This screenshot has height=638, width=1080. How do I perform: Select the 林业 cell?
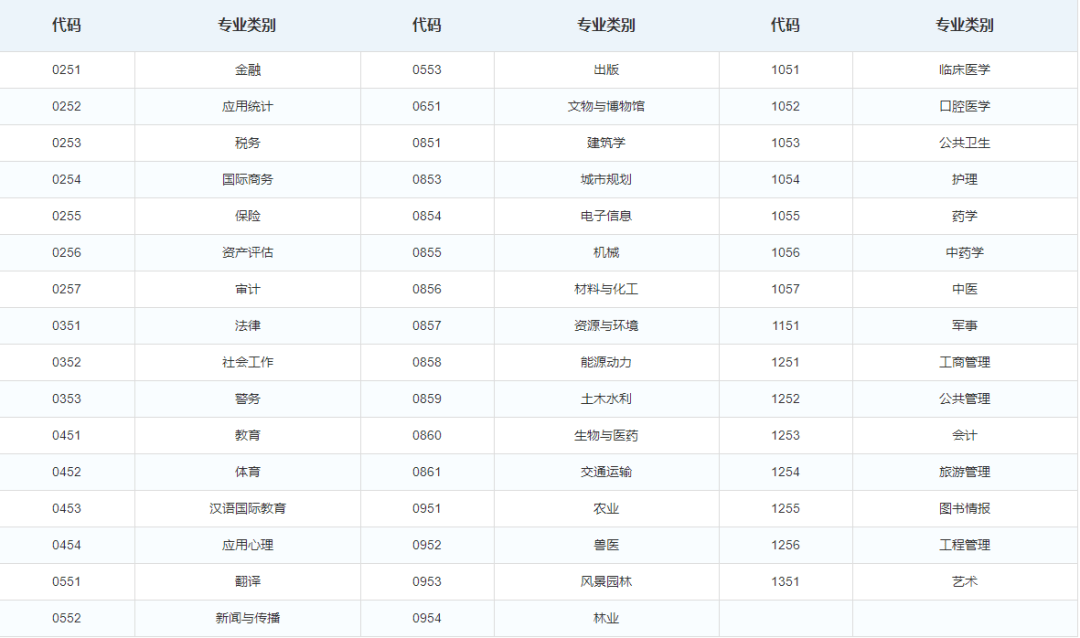(606, 617)
